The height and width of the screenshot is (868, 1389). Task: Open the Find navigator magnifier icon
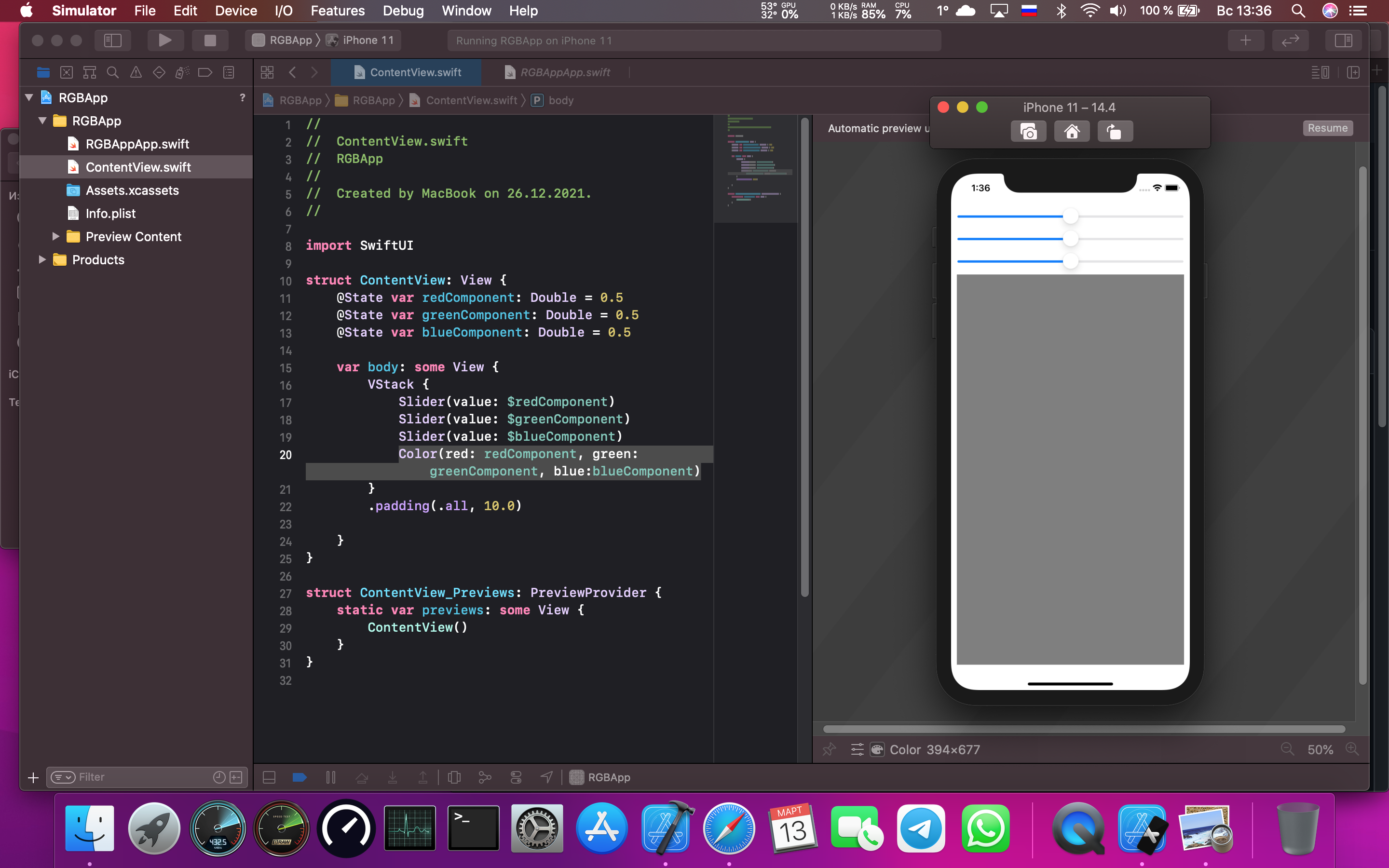point(112,72)
